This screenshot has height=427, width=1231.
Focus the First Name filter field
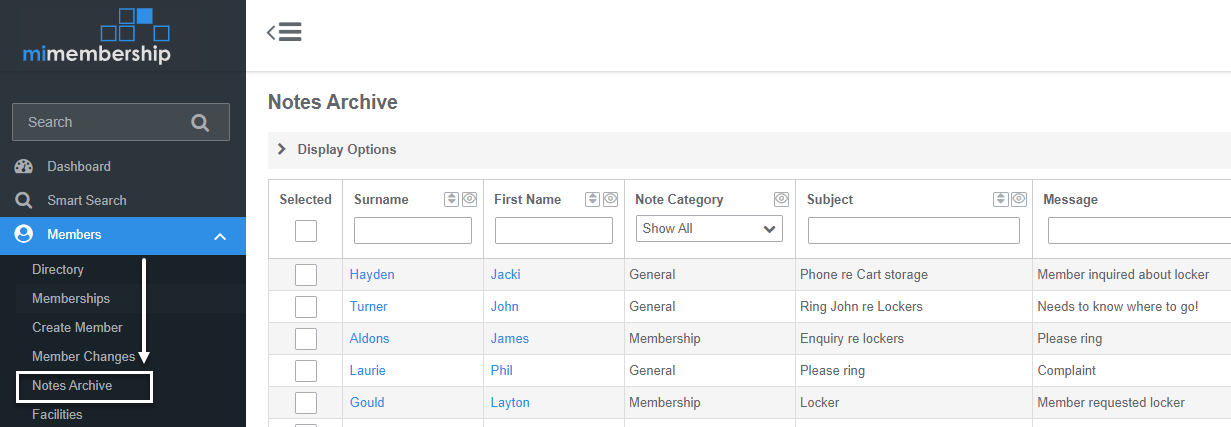[554, 231]
